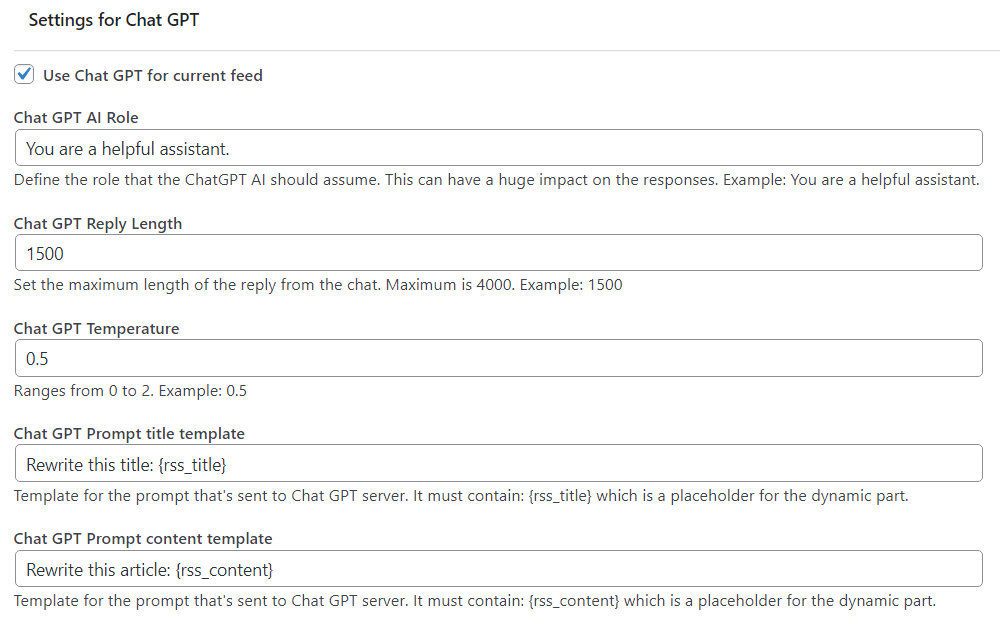
Task: Click the Chat GPT Temperature input box
Action: coord(400,358)
